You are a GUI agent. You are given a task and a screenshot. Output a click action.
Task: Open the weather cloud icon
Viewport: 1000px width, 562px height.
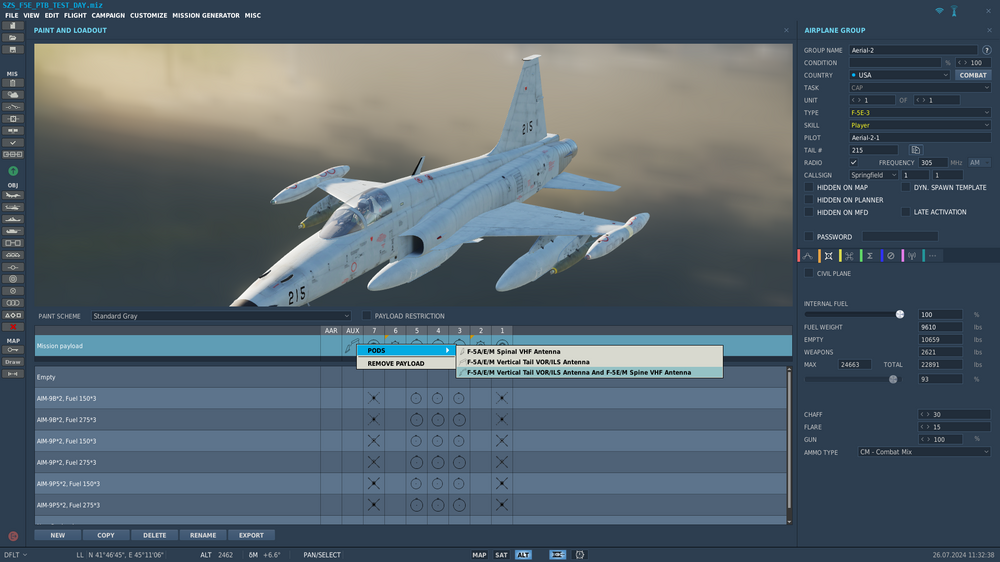[x=12, y=95]
